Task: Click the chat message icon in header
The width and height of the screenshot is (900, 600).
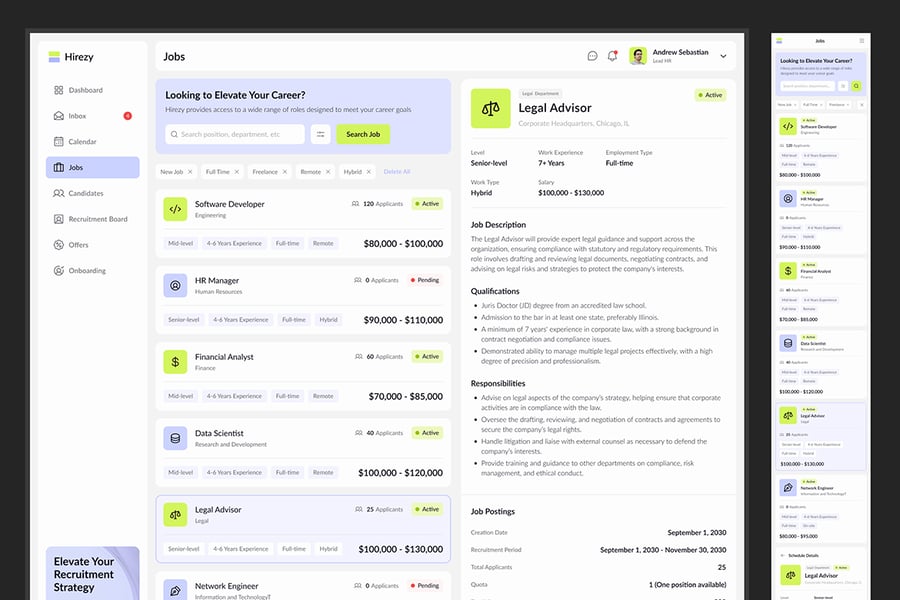Action: pyautogui.click(x=592, y=56)
